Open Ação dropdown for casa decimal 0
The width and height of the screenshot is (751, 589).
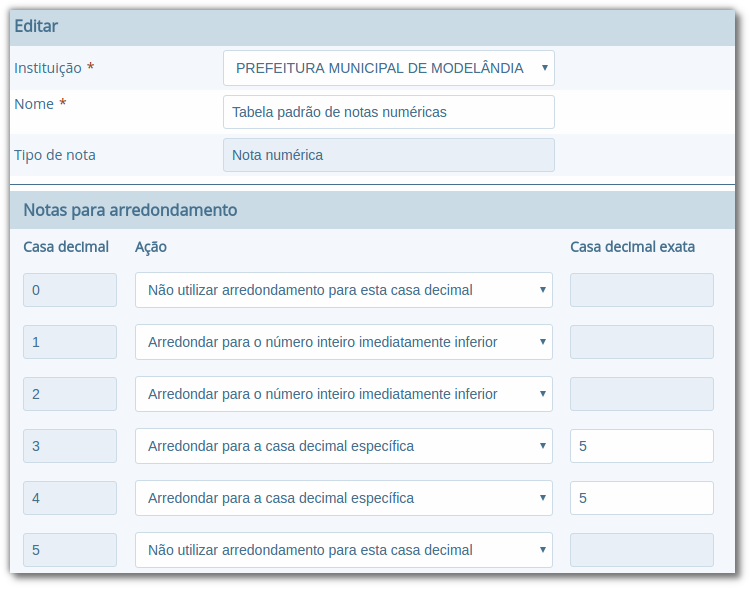(343, 290)
